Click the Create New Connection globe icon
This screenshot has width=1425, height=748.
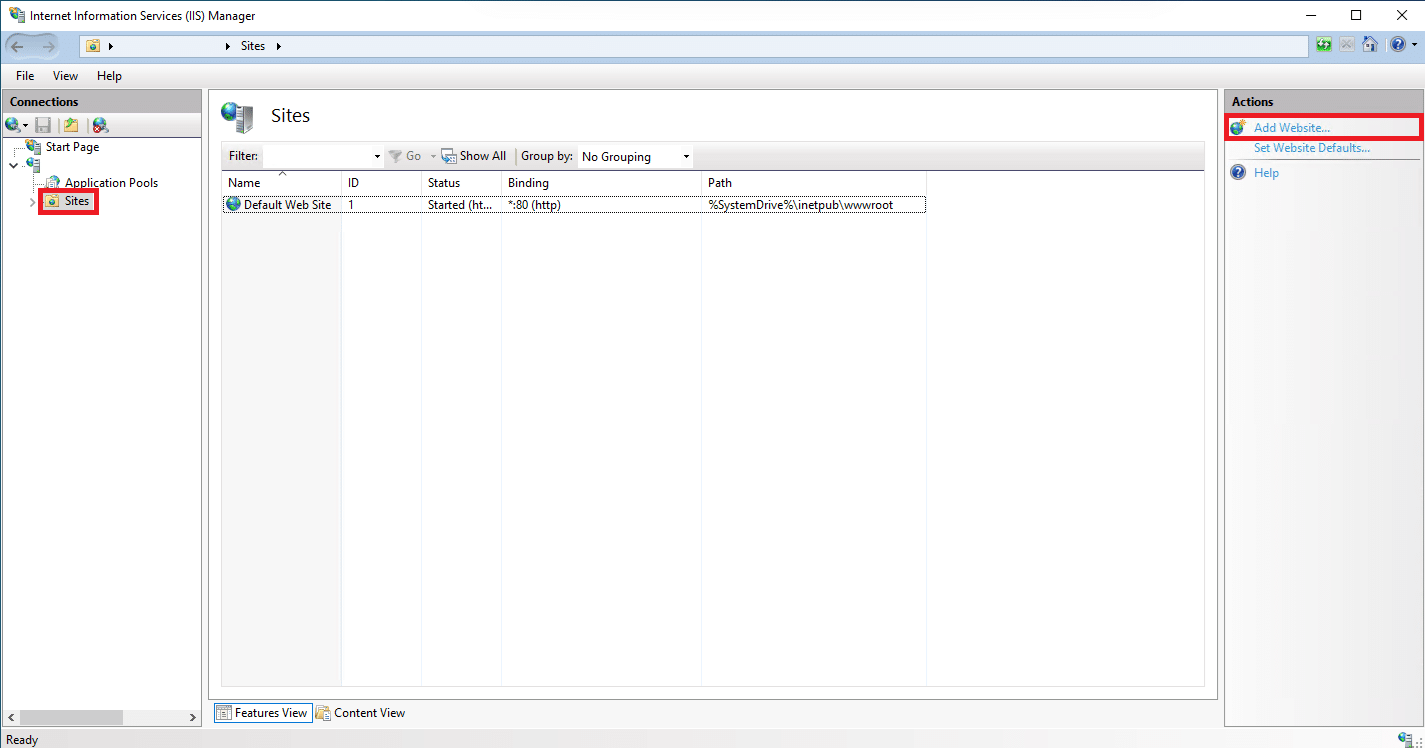click(x=12, y=125)
